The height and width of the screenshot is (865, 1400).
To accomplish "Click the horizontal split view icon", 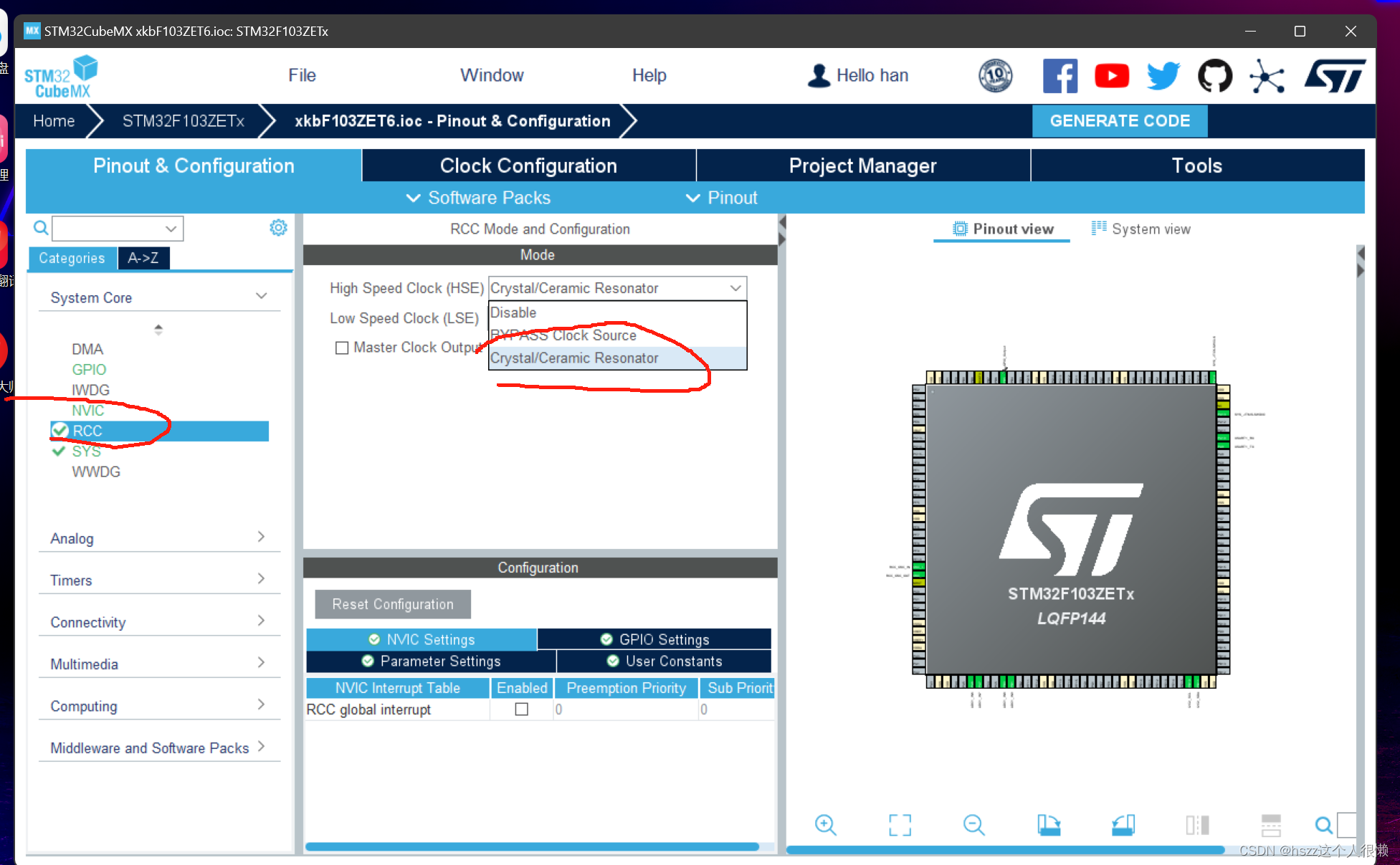I will click(x=1271, y=825).
